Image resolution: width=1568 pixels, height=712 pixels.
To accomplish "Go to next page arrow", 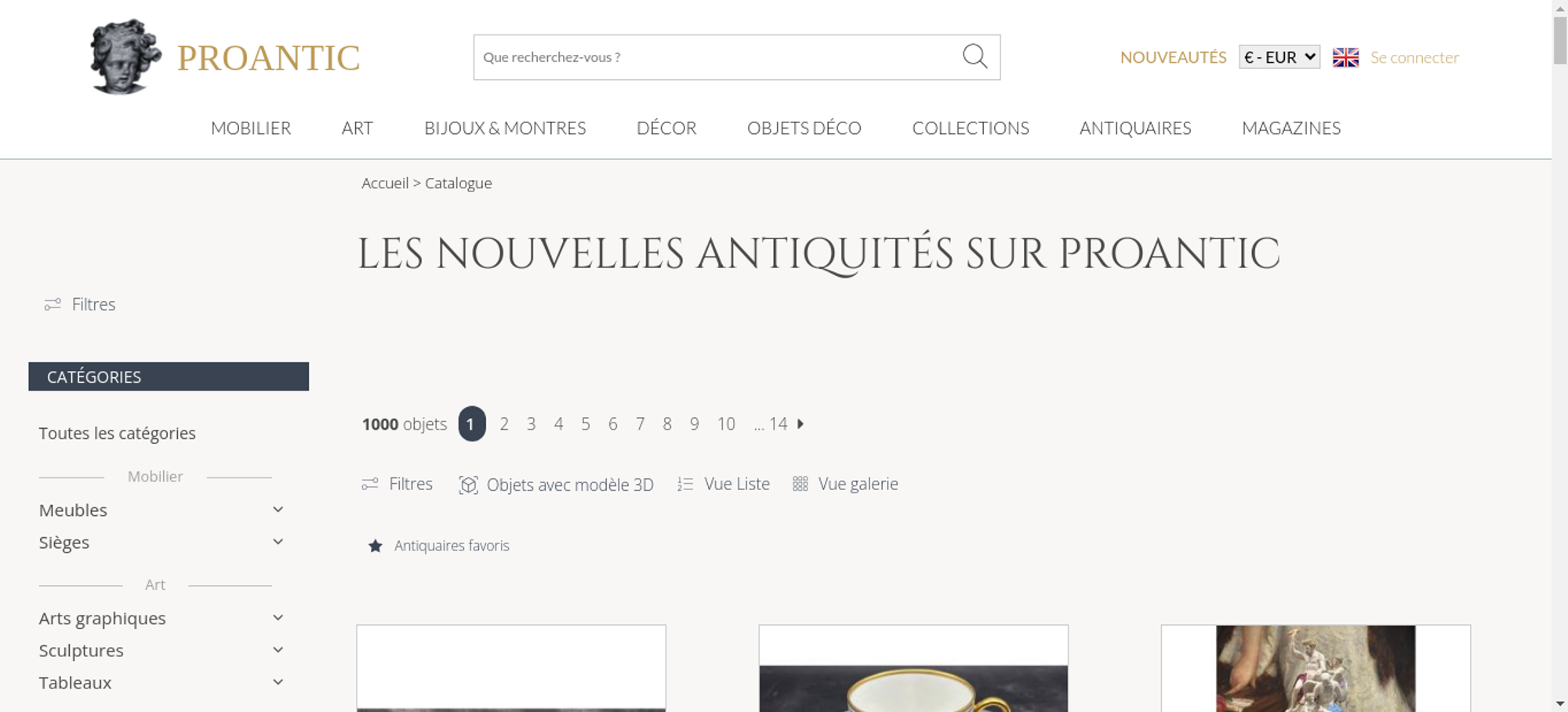I will [800, 423].
